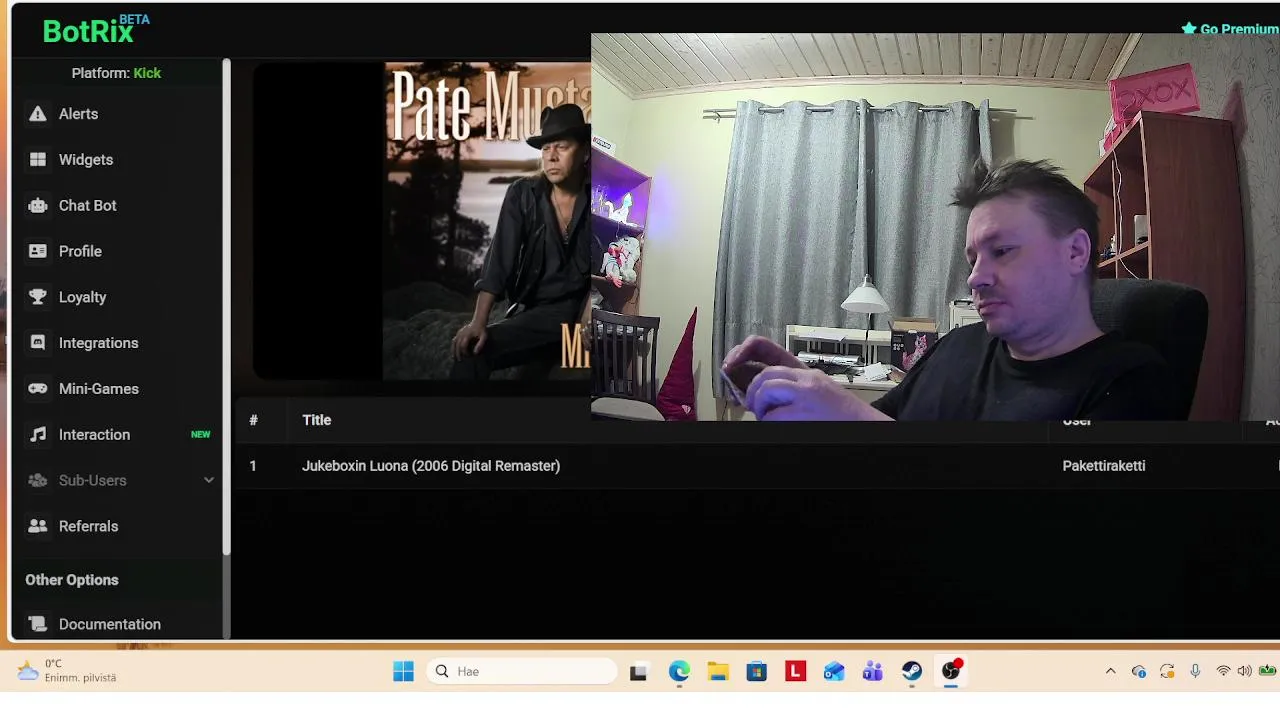Click the Profile card icon

pos(38,251)
